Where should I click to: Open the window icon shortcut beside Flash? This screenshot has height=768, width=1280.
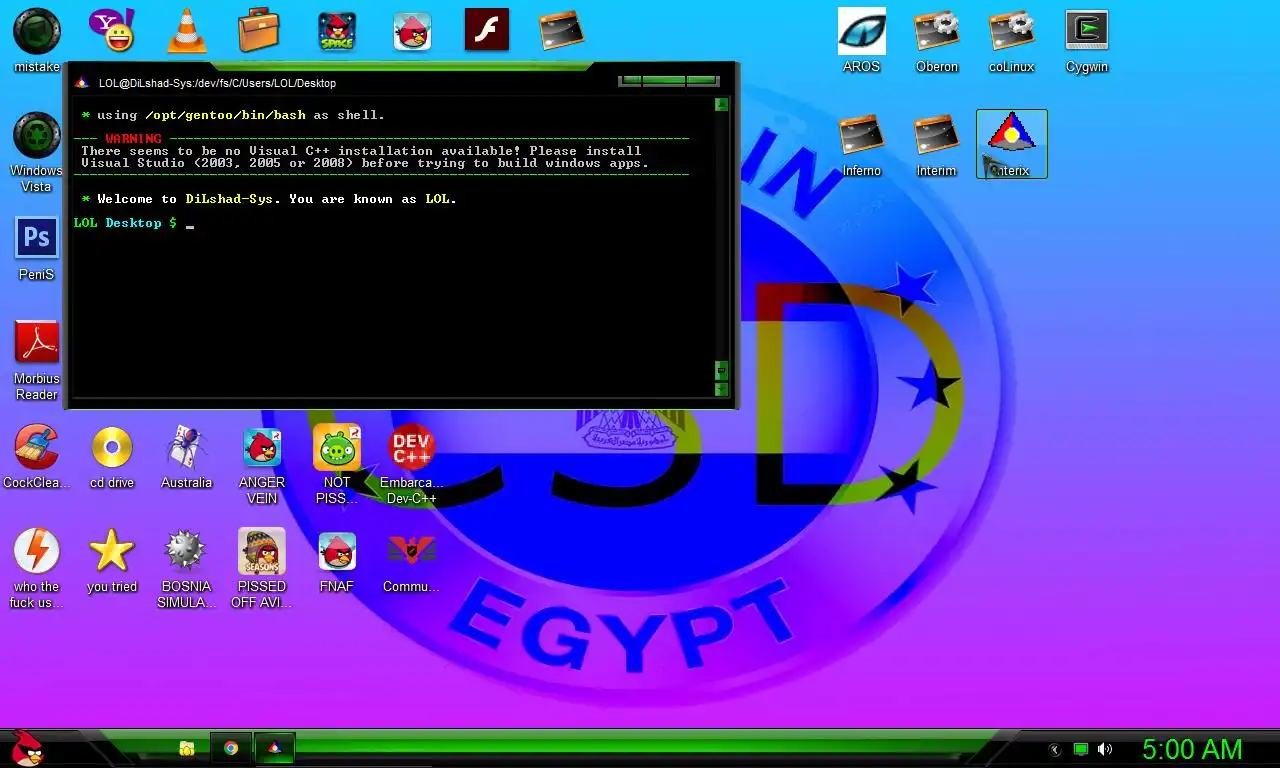click(562, 30)
